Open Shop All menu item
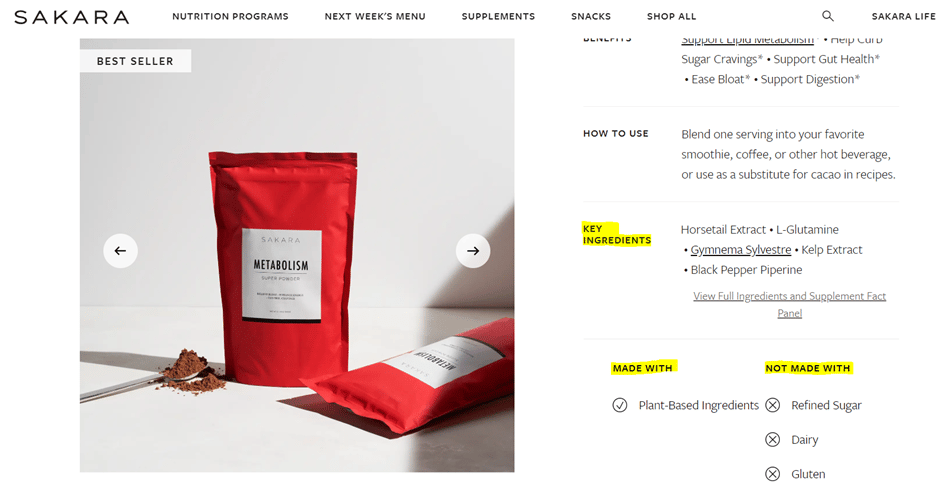 tap(671, 16)
